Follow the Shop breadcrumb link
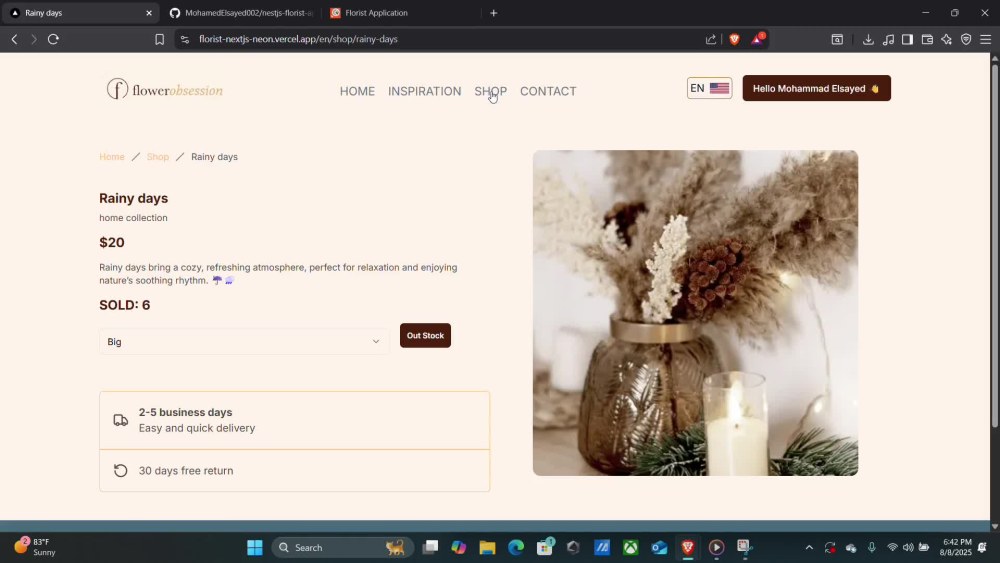1000x563 pixels. point(158,157)
